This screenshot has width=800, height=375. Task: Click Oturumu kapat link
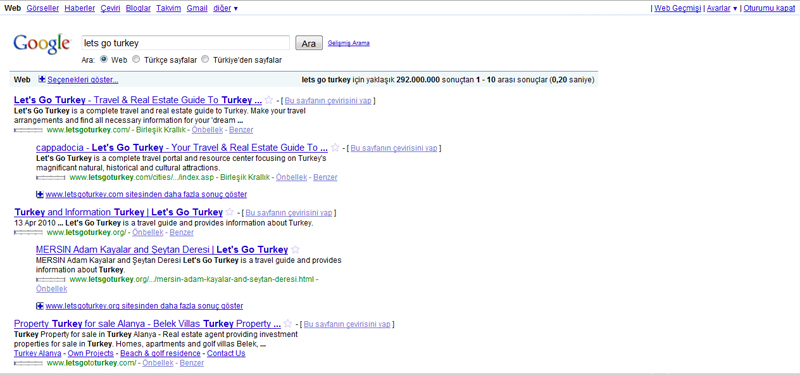(x=769, y=8)
